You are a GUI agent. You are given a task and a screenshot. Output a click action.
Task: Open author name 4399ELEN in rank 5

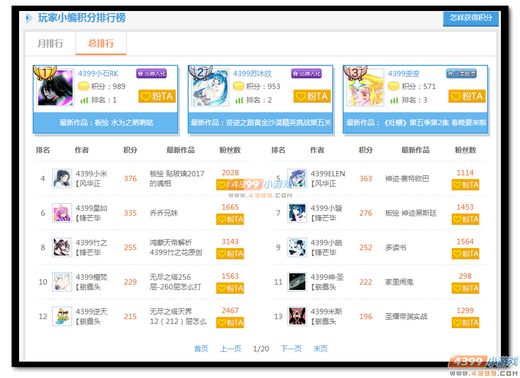coord(328,174)
